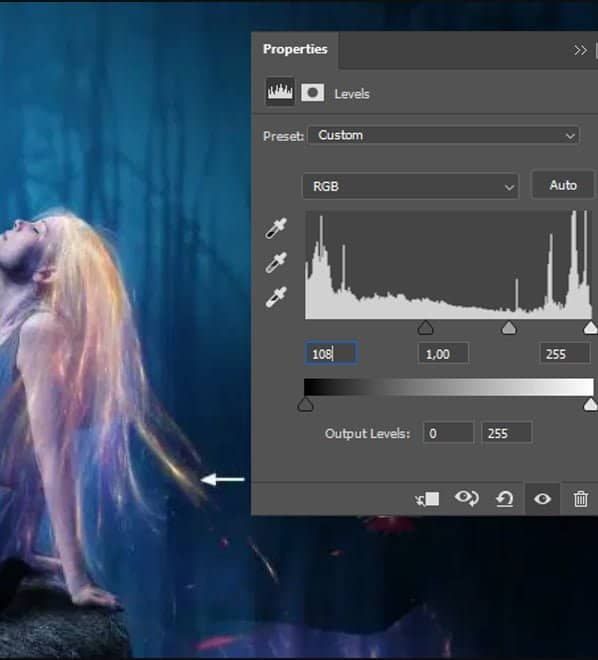
Task: Collapse the panel with double arrows
Action: point(580,51)
